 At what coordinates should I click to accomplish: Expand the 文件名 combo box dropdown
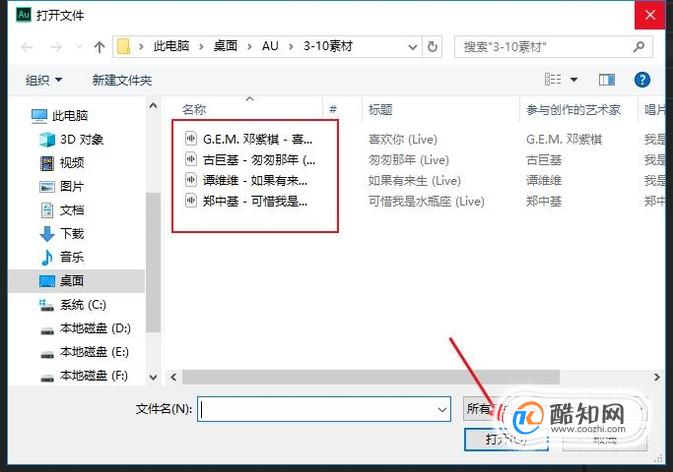coord(442,409)
